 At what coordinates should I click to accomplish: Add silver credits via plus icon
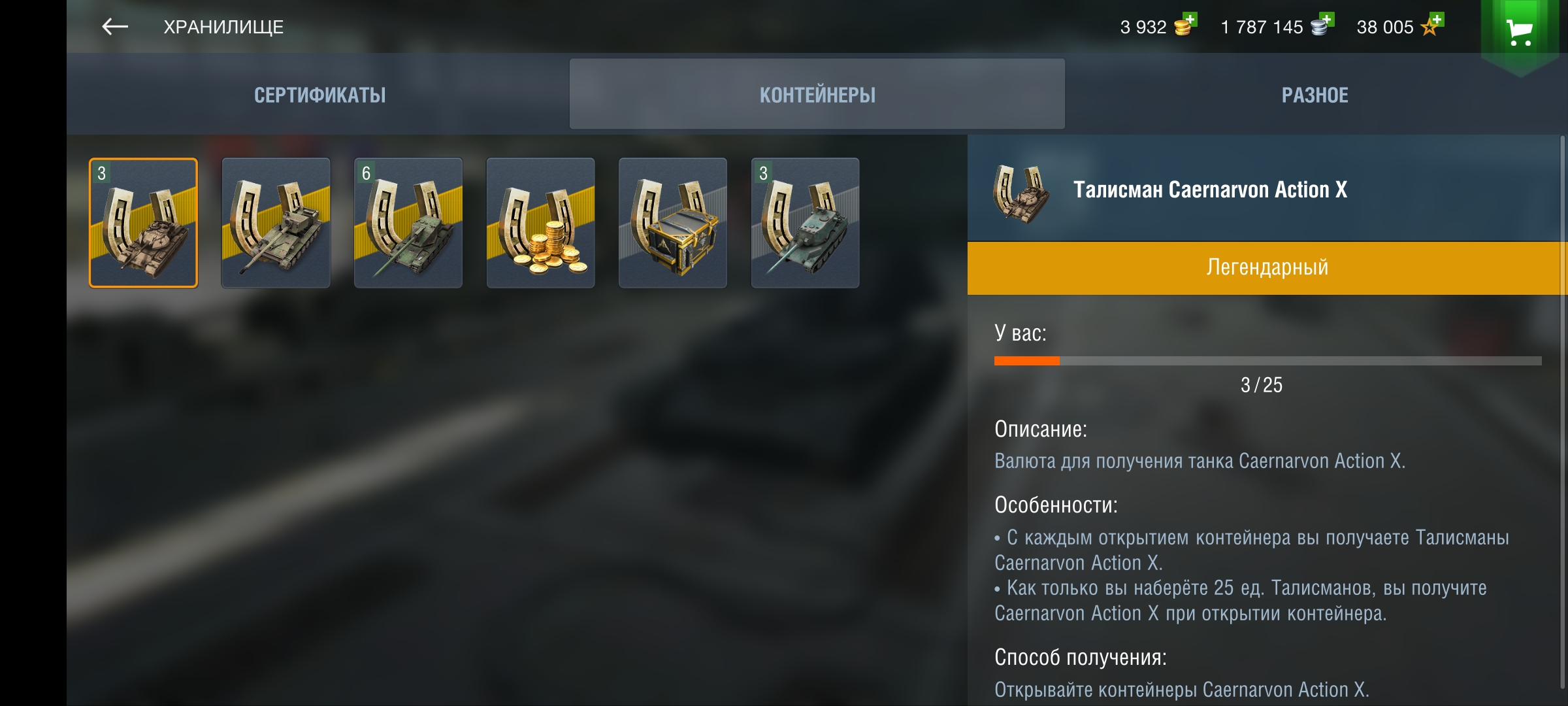click(x=1322, y=25)
